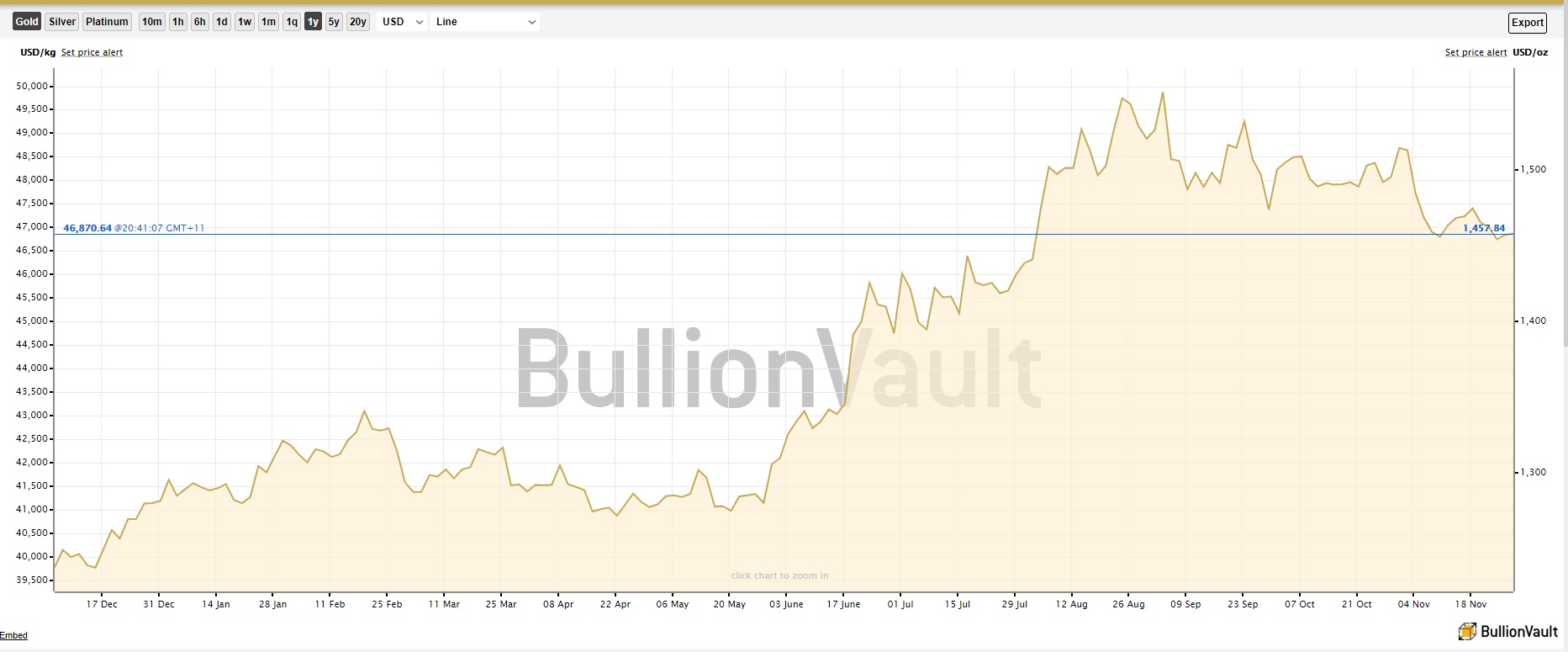
Task: Click the 08 Apr date label
Action: pyautogui.click(x=558, y=604)
